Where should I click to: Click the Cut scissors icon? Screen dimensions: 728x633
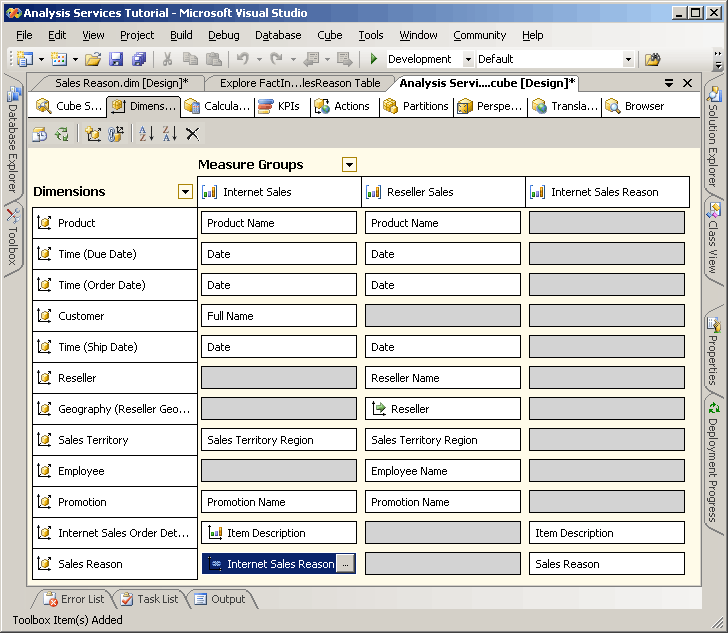[167, 59]
